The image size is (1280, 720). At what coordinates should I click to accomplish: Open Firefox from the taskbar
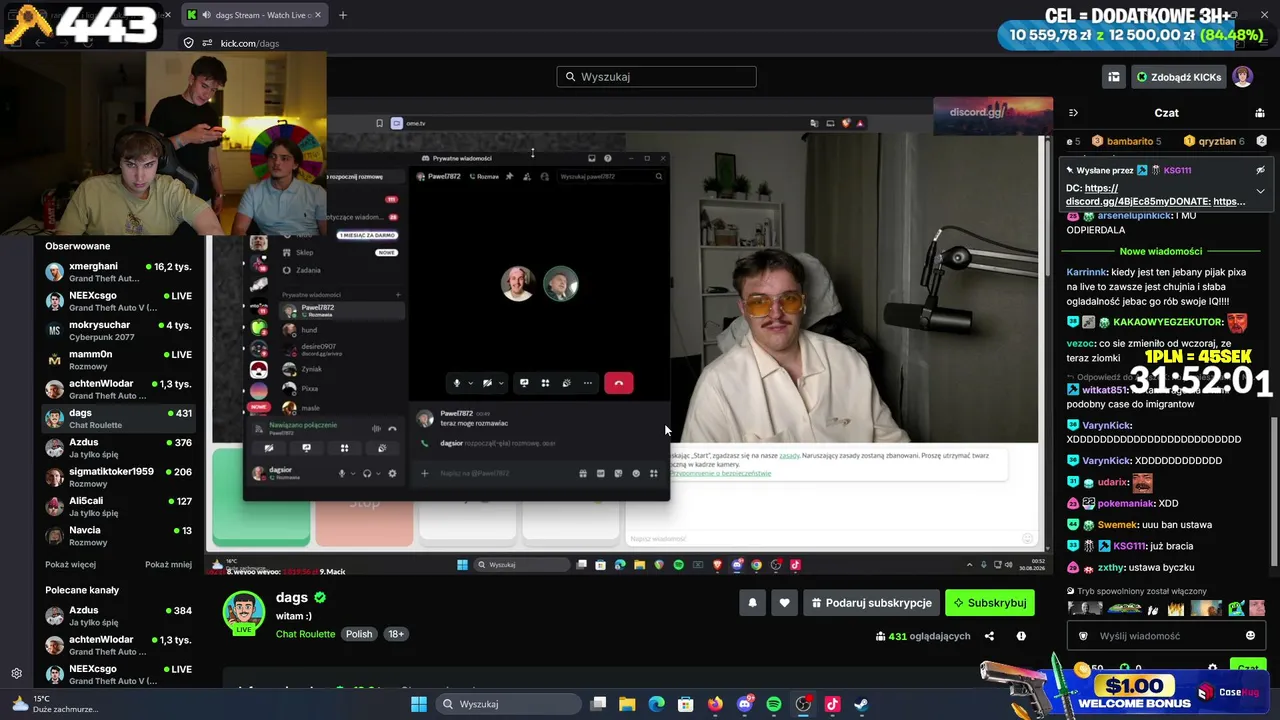click(x=715, y=704)
